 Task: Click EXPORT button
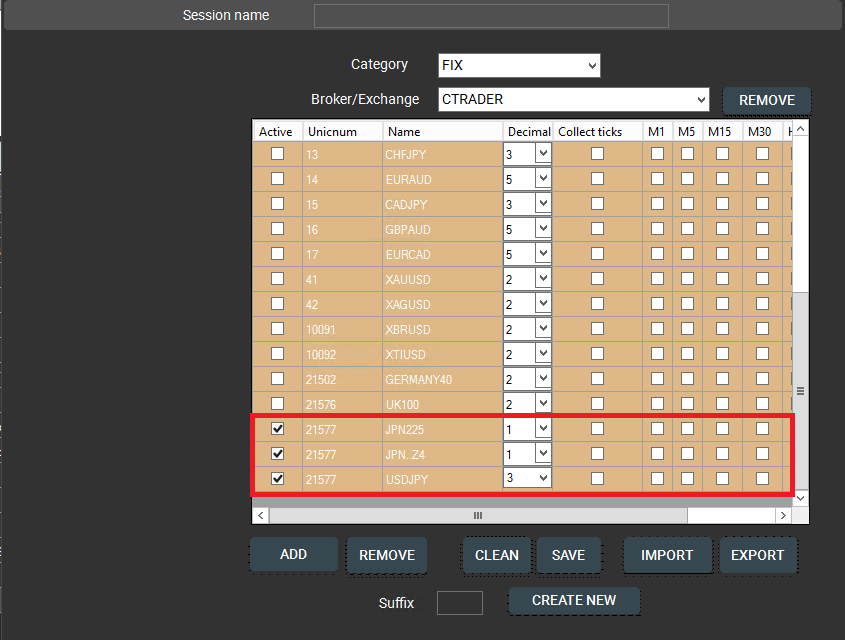coord(757,556)
